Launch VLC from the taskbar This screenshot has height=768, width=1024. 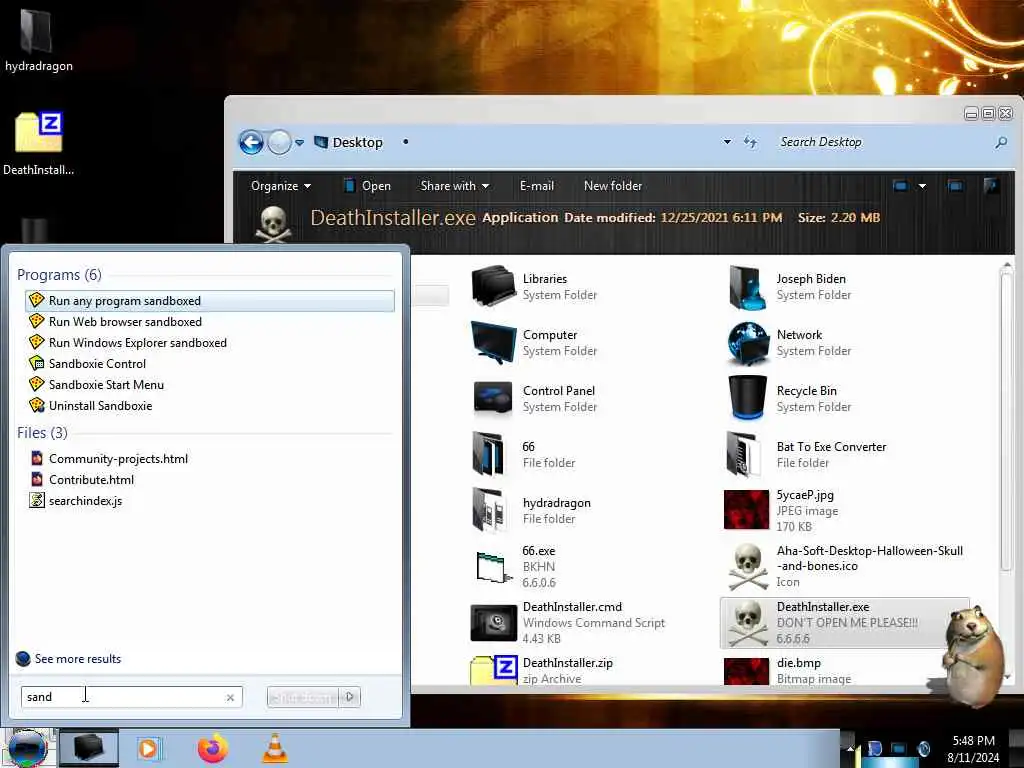[x=275, y=748]
